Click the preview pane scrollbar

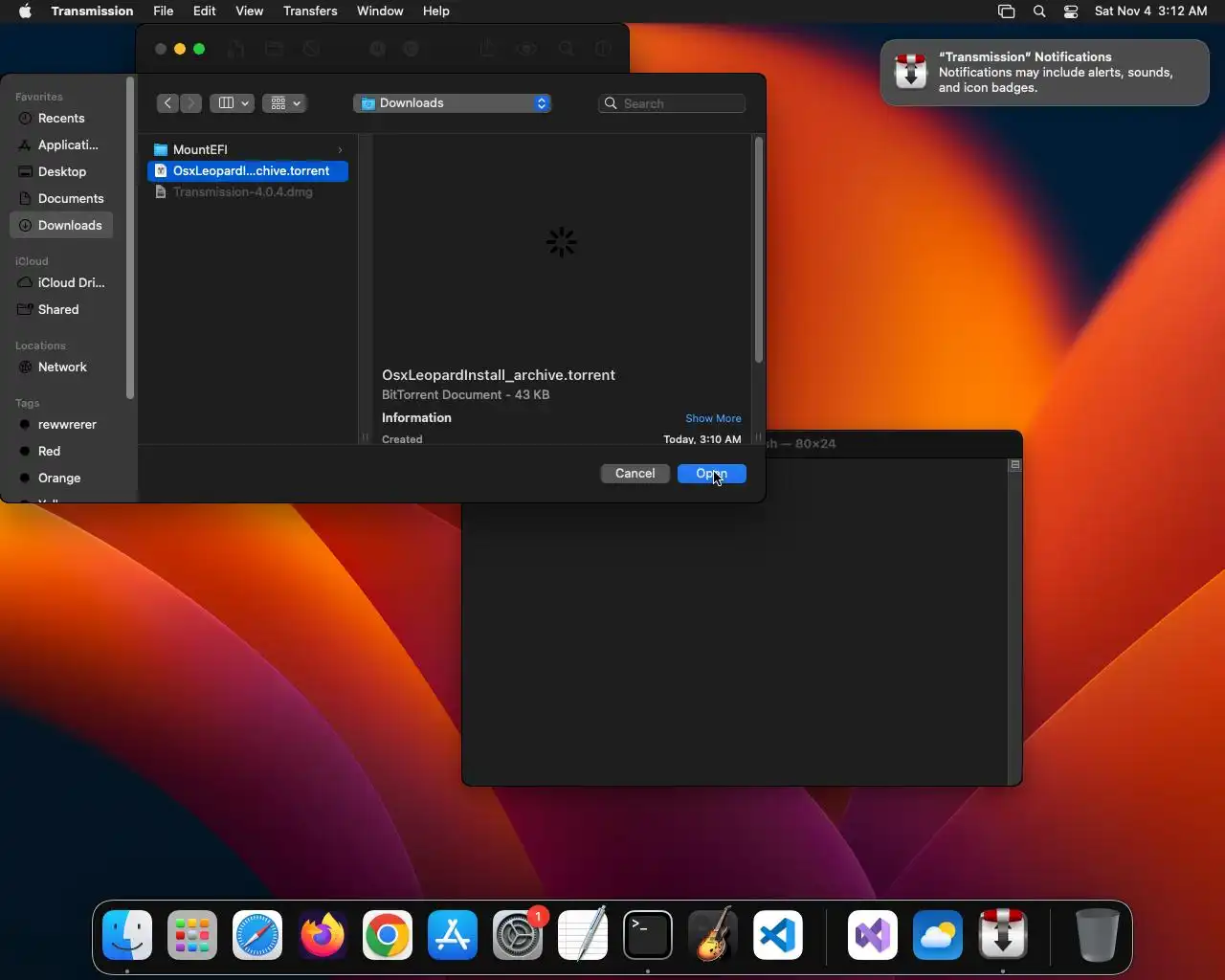click(x=759, y=251)
